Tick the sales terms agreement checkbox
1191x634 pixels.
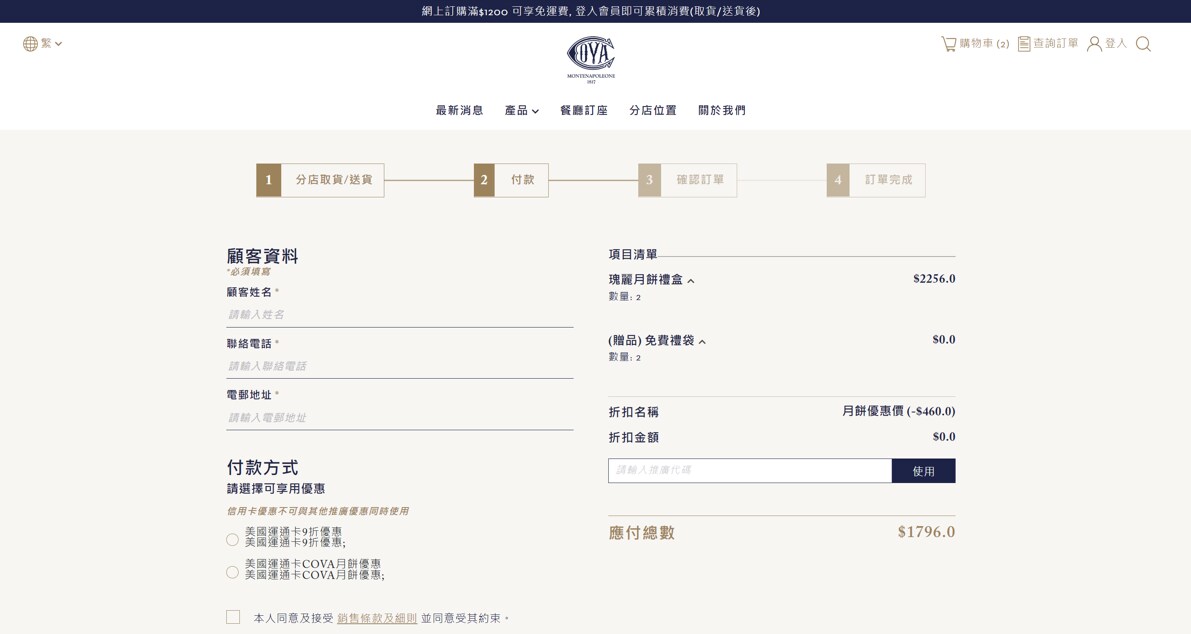coord(233,617)
